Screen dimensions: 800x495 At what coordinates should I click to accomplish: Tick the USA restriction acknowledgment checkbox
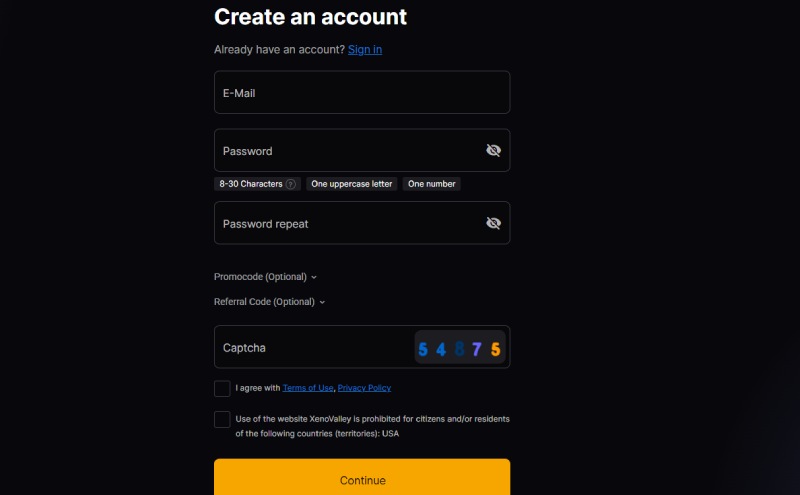222,419
